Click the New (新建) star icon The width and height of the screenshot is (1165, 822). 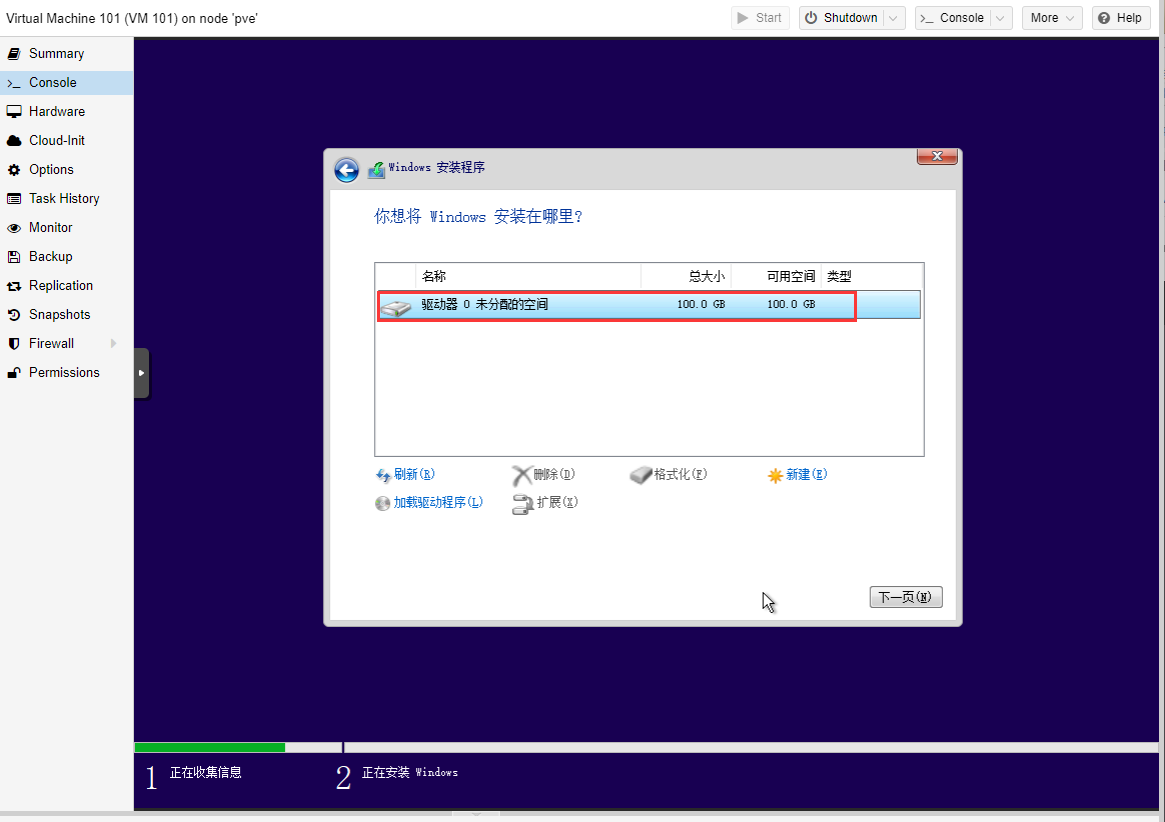tap(775, 476)
